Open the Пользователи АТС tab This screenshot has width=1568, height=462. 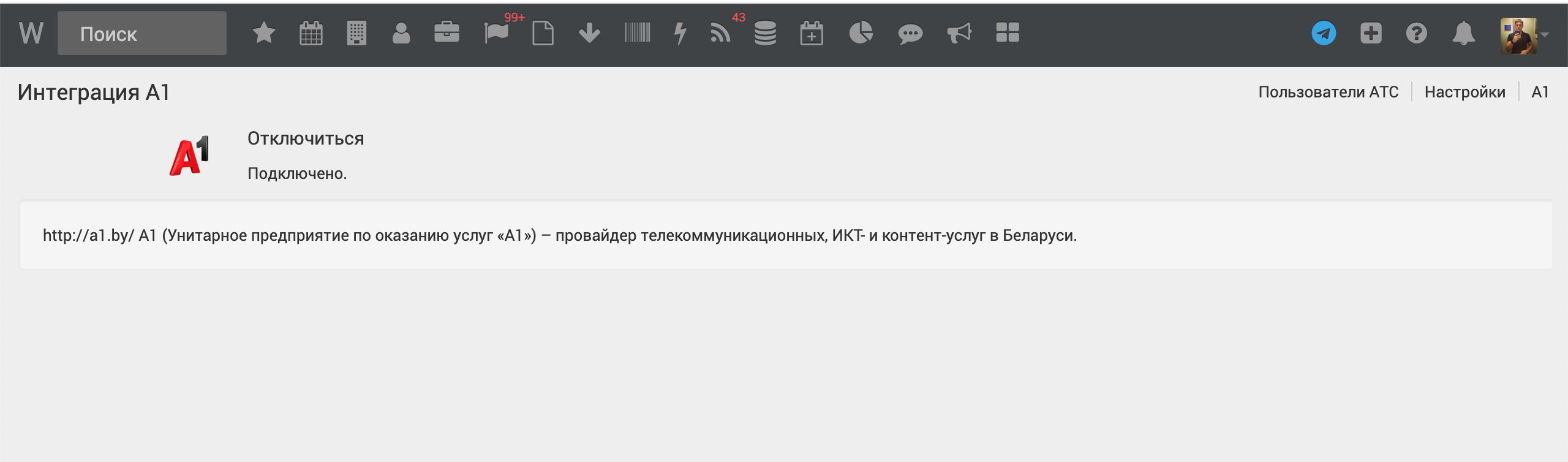coord(1328,92)
